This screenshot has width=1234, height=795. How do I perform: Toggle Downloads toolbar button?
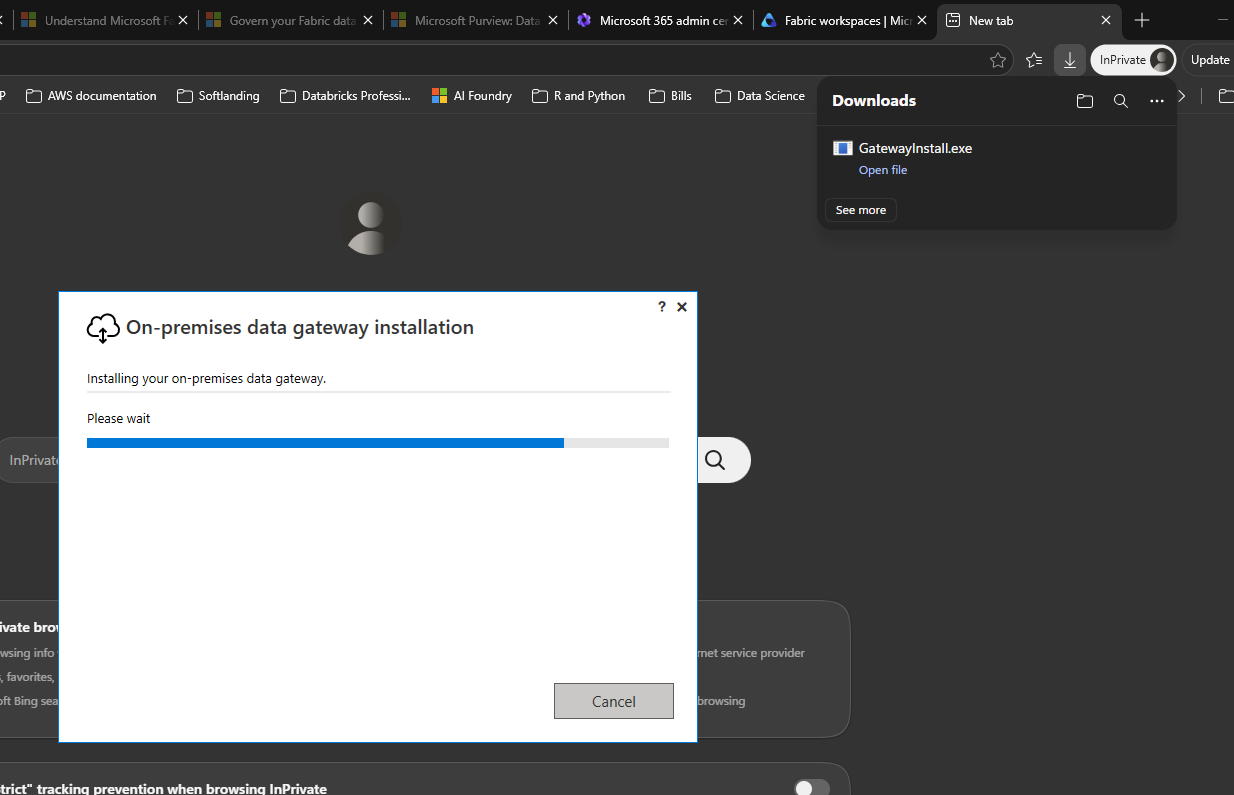tap(1070, 60)
